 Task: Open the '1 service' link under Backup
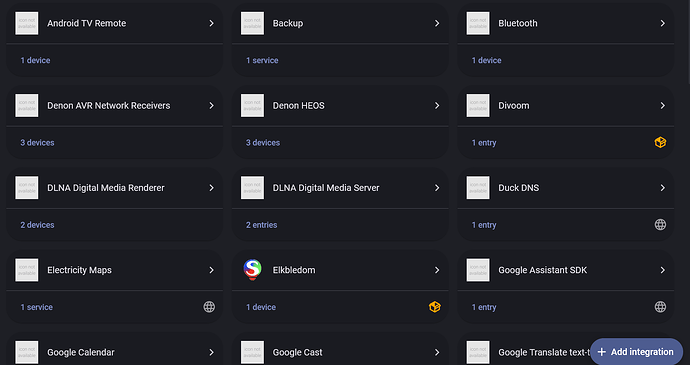(262, 60)
